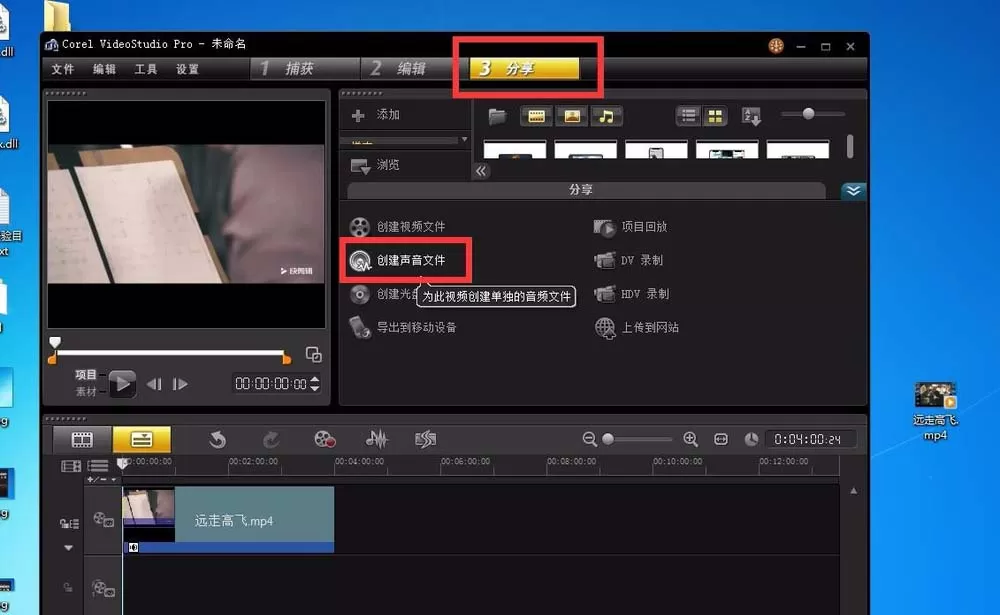Image resolution: width=1000 pixels, height=615 pixels.
Task: Click the preview jog handle marker
Action: [x=55, y=343]
